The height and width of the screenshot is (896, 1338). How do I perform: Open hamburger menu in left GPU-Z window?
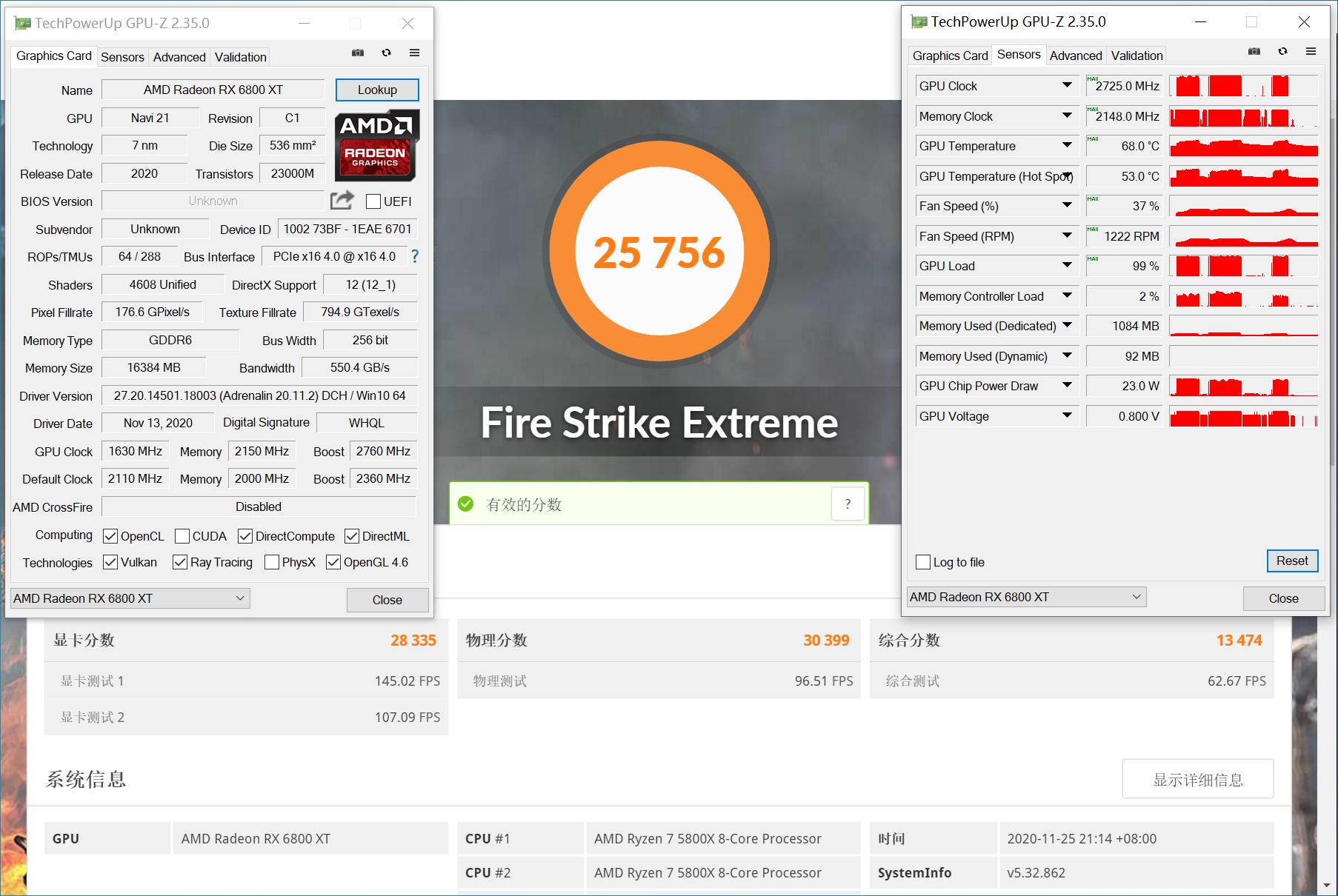click(414, 53)
